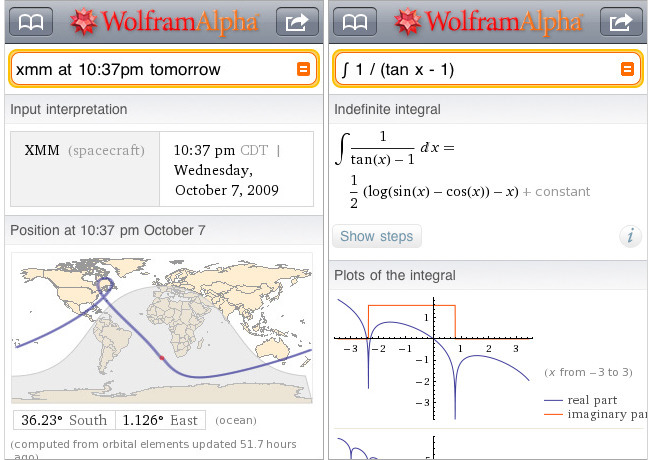Tap the WolframAlpha logo on the left screen
The width and height of the screenshot is (650, 460).
164,22
